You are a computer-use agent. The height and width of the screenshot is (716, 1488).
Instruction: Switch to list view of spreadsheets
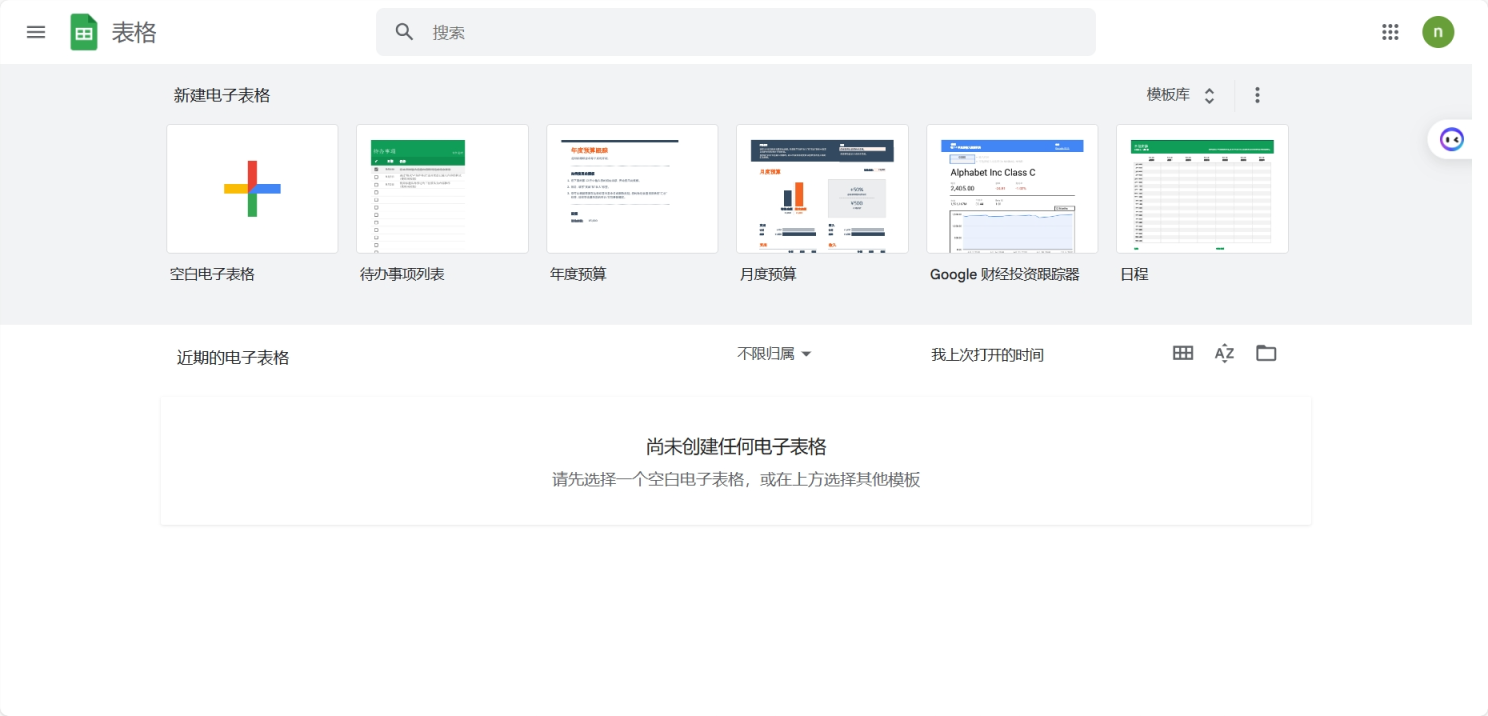[1182, 353]
